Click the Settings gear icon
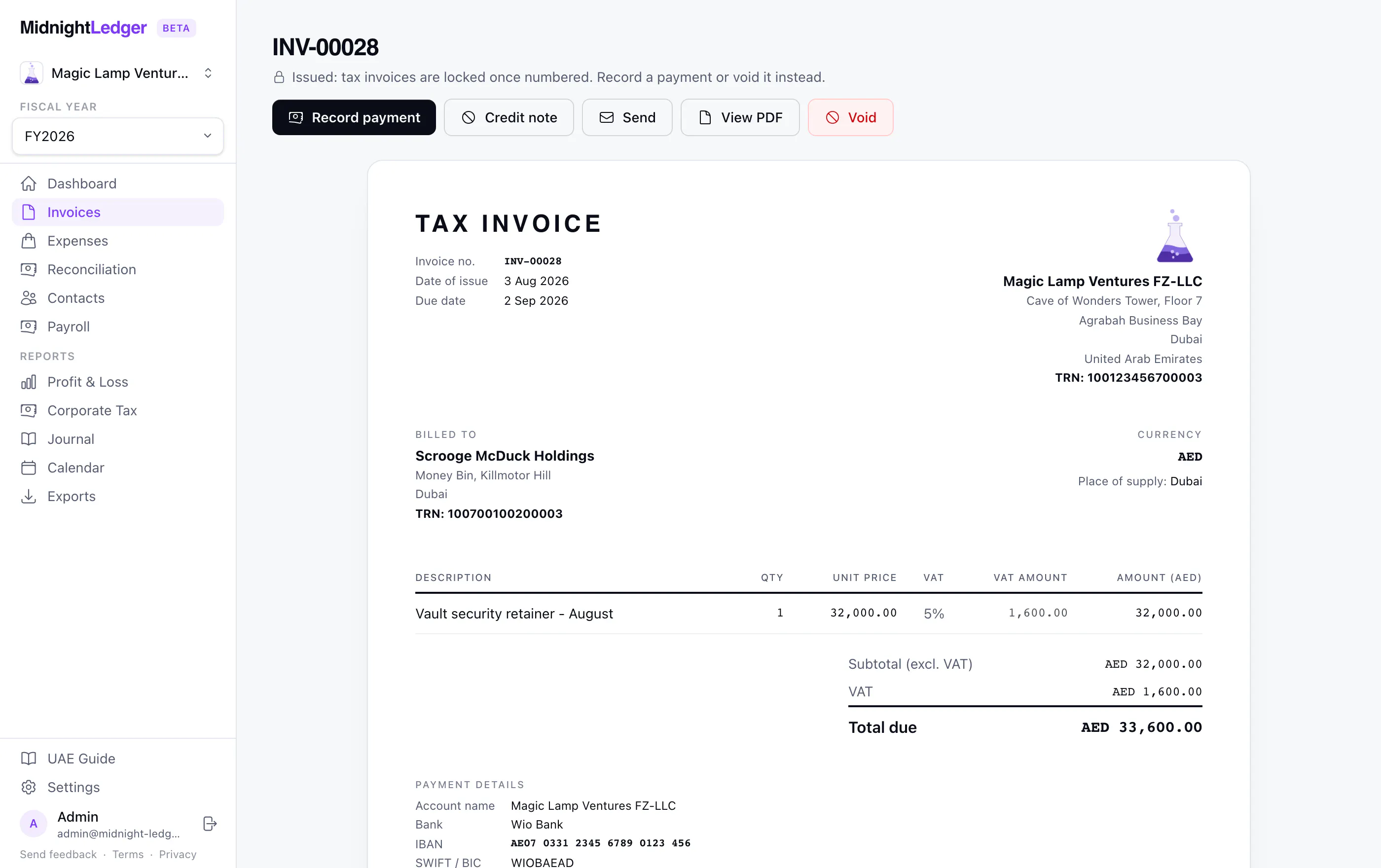The height and width of the screenshot is (868, 1381). tap(29, 787)
